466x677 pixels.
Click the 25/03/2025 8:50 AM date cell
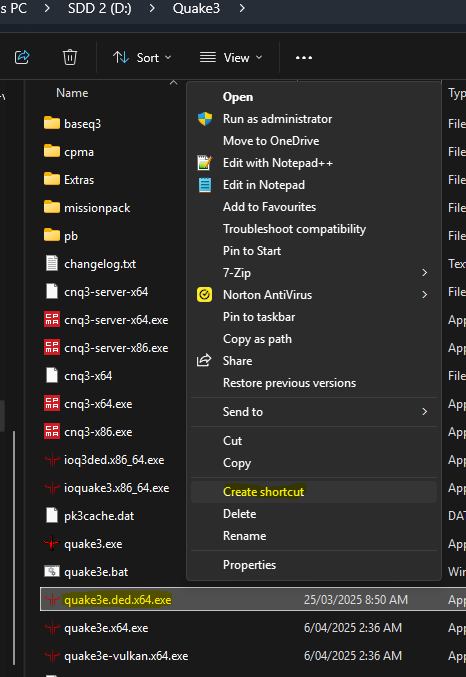(x=355, y=600)
